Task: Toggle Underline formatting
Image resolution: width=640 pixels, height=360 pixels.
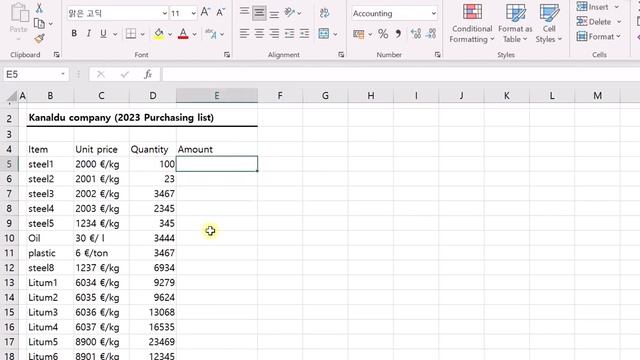Action: tap(103, 33)
